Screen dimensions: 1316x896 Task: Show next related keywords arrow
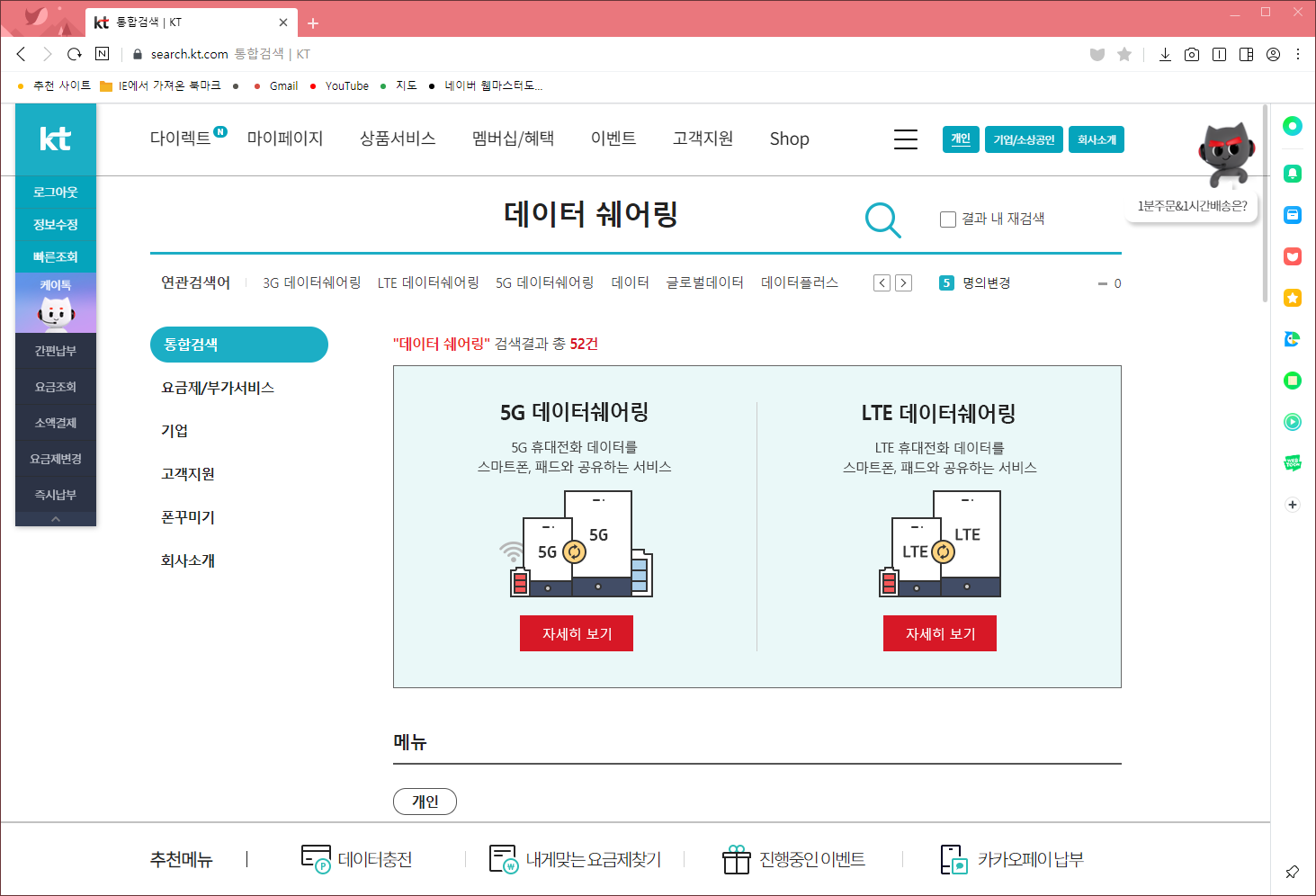904,283
